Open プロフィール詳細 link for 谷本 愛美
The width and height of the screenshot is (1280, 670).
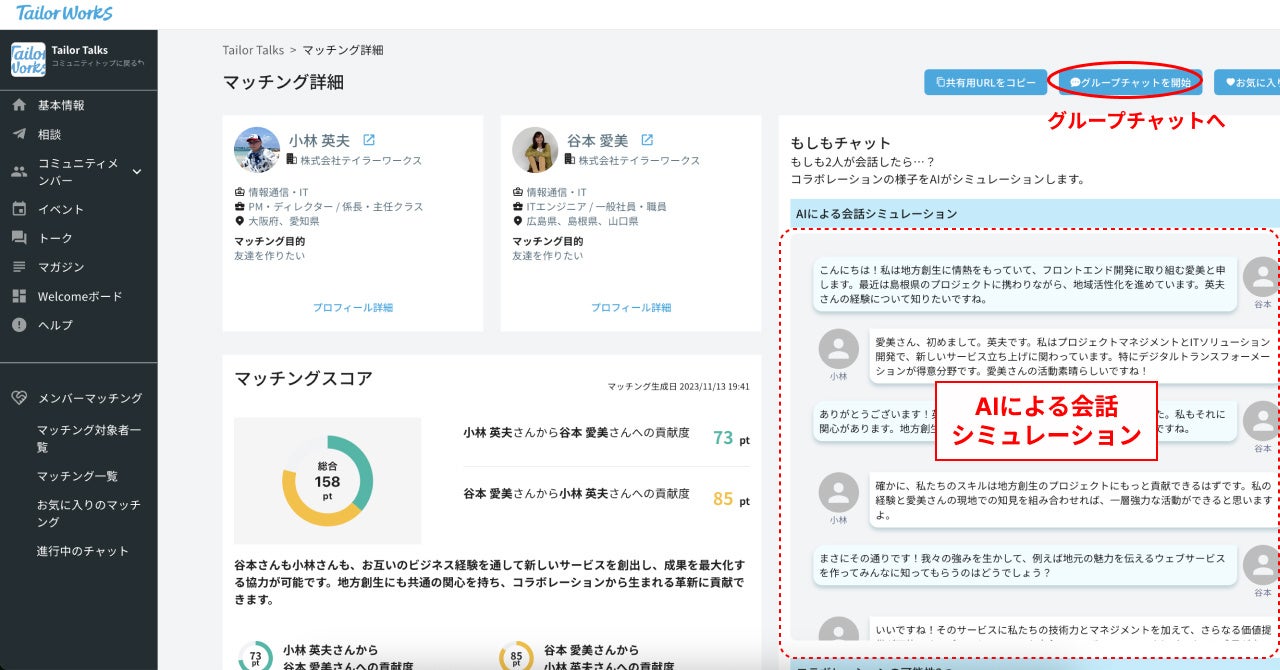tap(631, 307)
